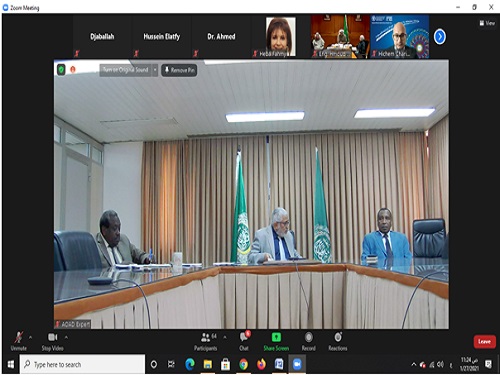Open the Reactions menu
The height and width of the screenshot is (375, 500).
pyautogui.click(x=338, y=341)
